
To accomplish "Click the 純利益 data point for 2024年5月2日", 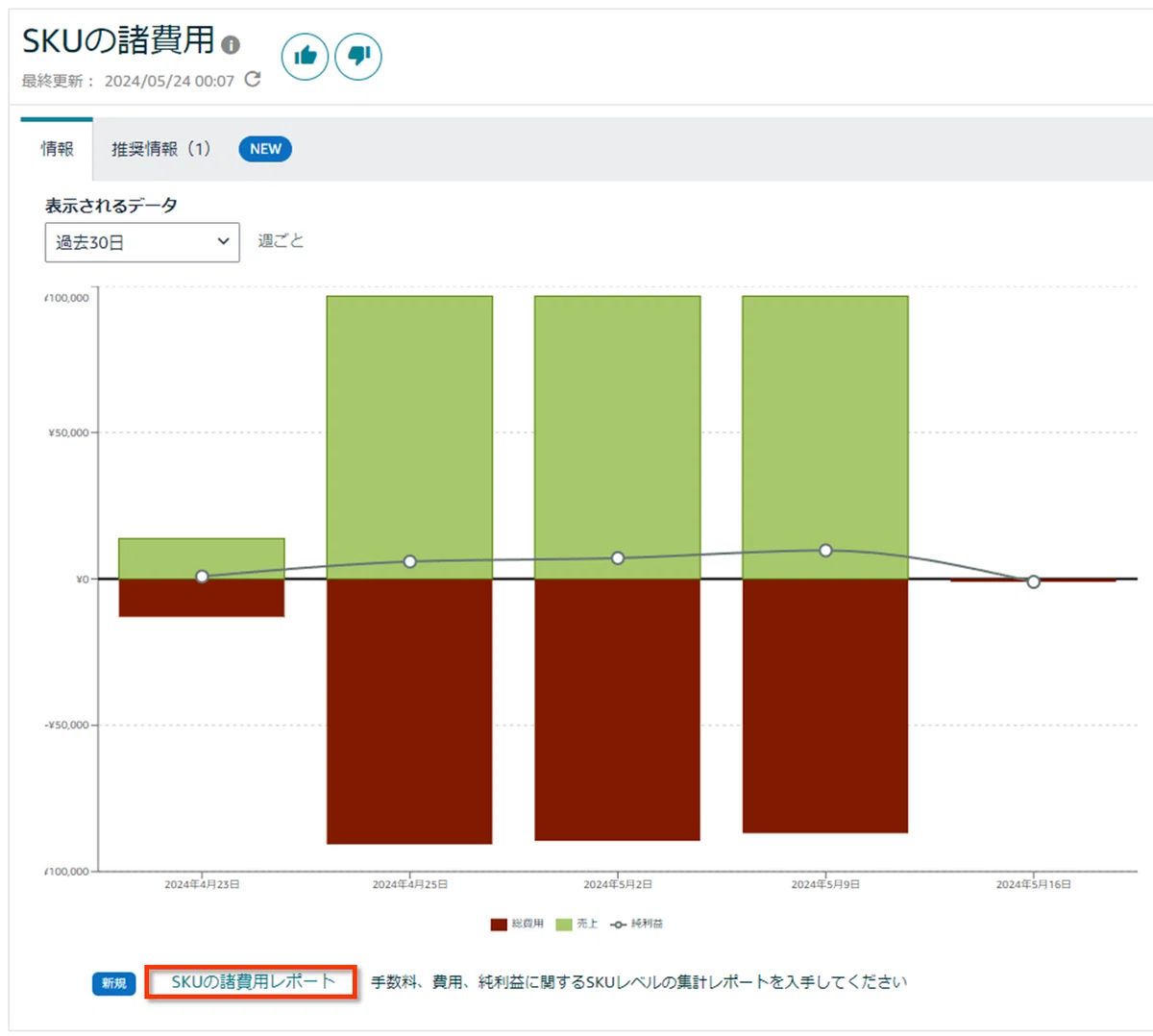I will click(x=618, y=558).
